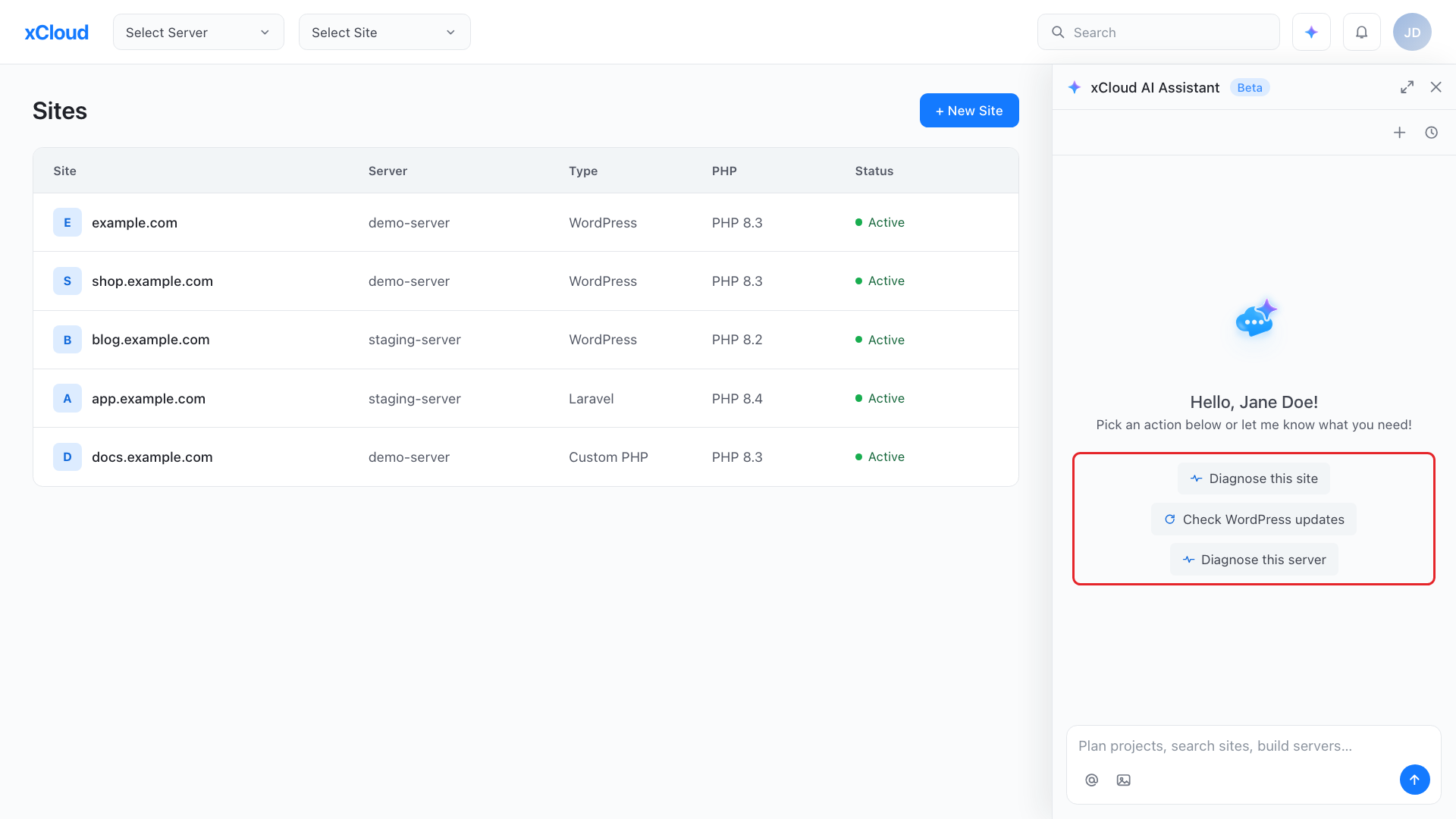Open the AI assistant sparkle icon in header
The width and height of the screenshot is (1456, 819).
[x=1311, y=32]
